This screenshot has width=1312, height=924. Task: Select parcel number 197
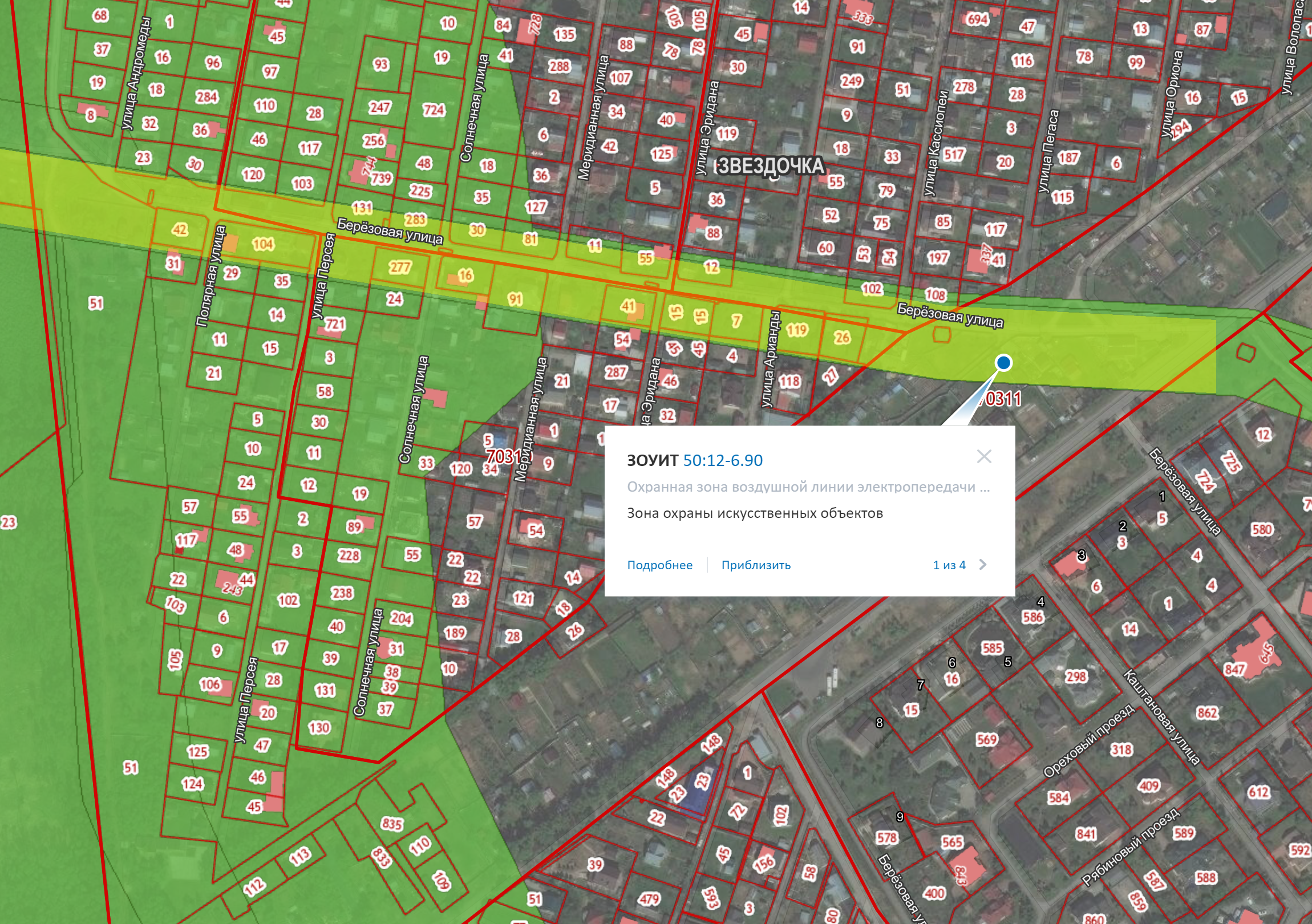tap(938, 258)
